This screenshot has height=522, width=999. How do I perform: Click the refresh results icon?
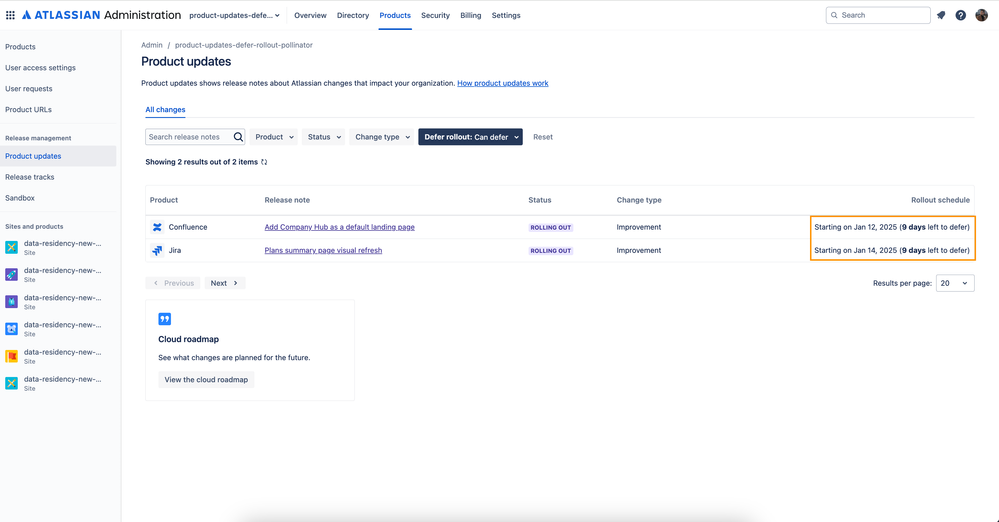[x=264, y=162]
